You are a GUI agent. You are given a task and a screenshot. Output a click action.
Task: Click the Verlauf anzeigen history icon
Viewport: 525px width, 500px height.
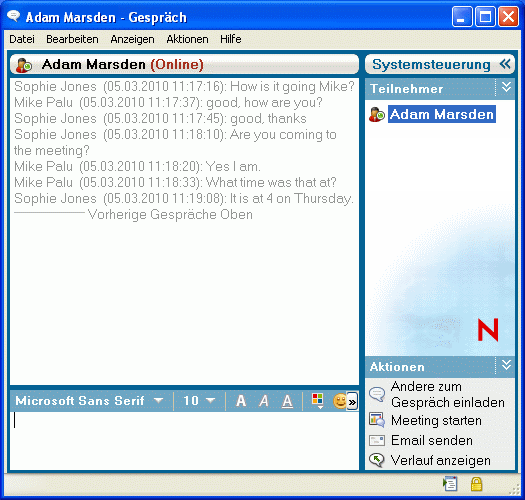[x=377, y=460]
